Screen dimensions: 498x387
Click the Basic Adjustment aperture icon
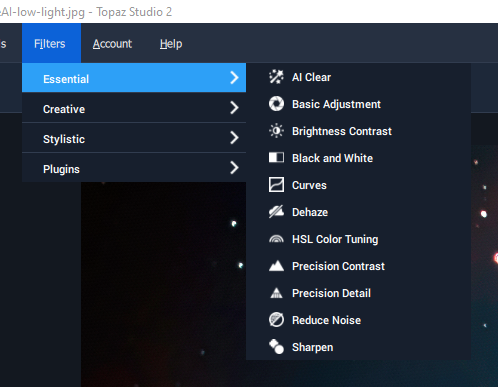point(276,104)
